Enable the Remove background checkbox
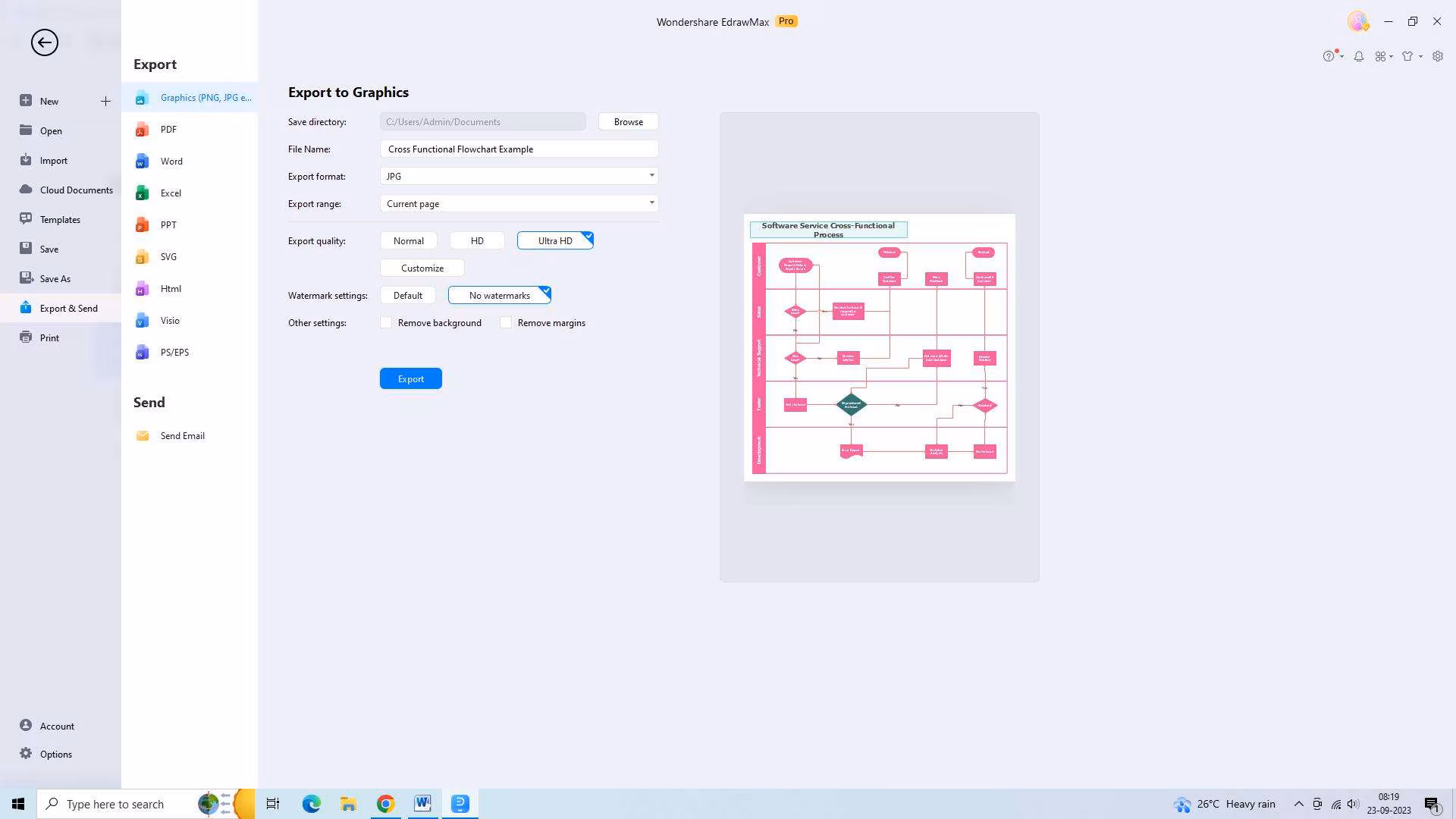The width and height of the screenshot is (1456, 819). coord(387,323)
